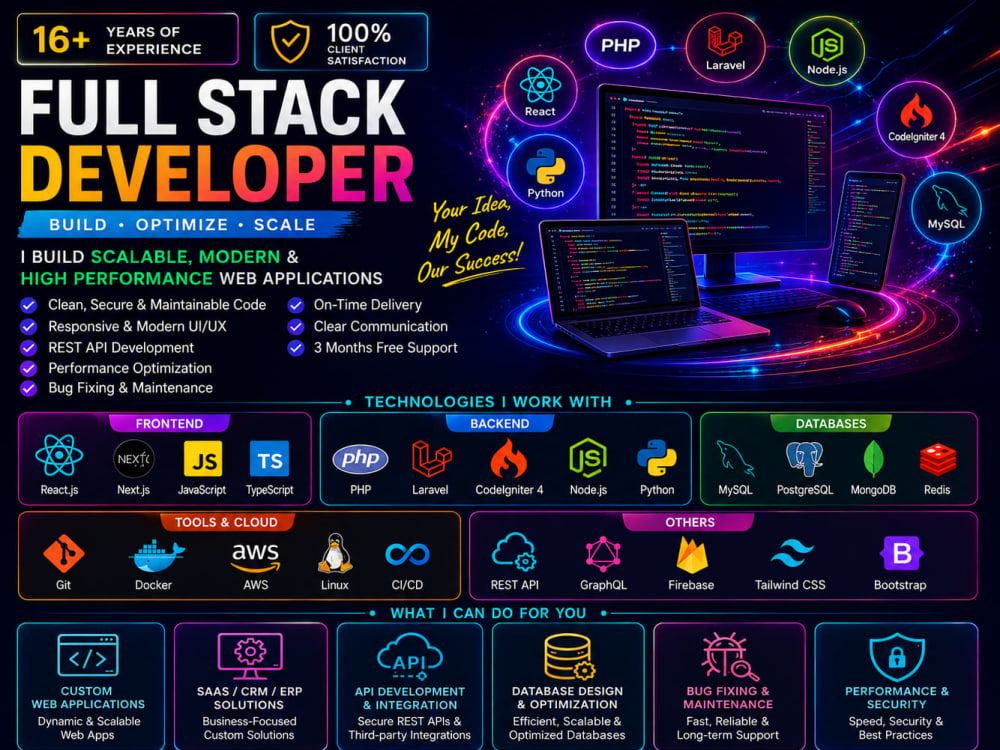Click the Node.js bubble at the top
This screenshot has height=750, width=1000.
pos(827,51)
